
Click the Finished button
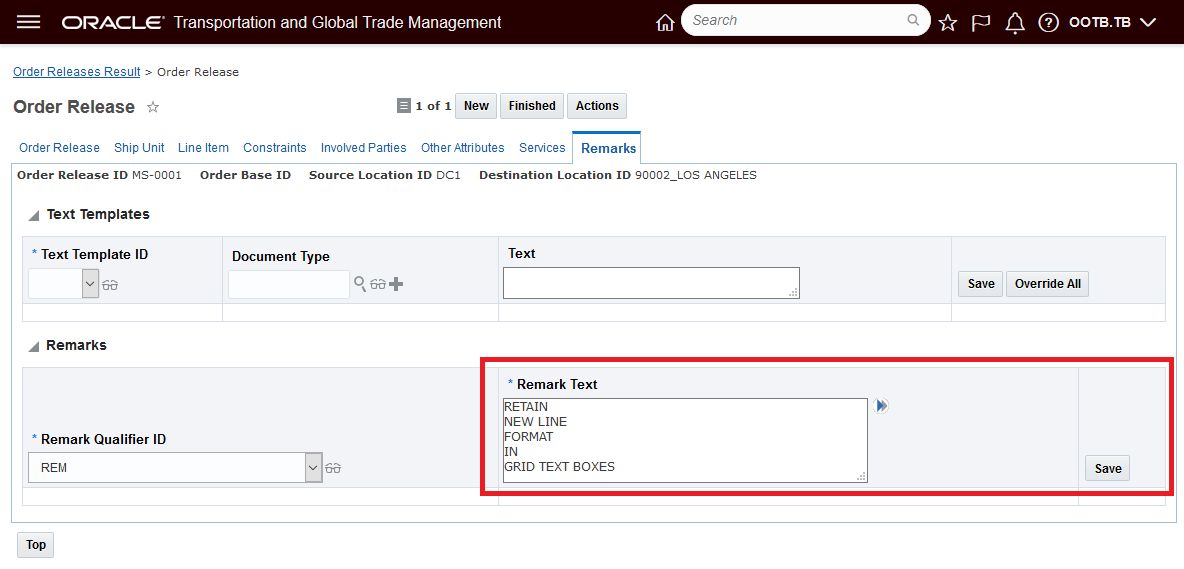(x=532, y=106)
